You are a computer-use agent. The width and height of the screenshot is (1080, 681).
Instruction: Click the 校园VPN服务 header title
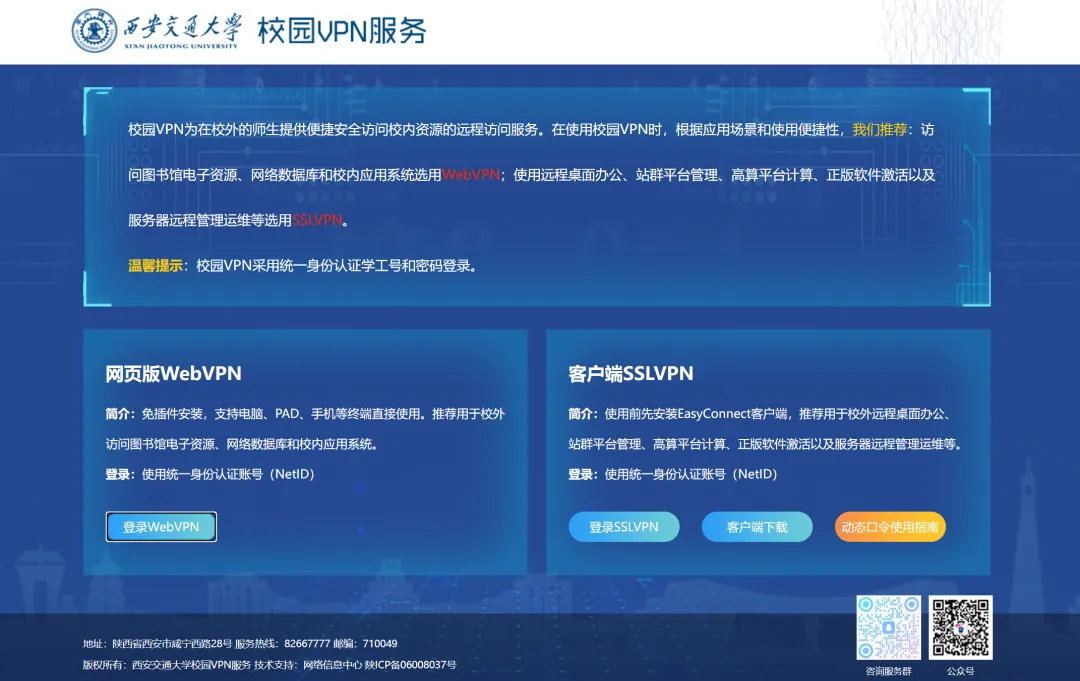(x=342, y=31)
